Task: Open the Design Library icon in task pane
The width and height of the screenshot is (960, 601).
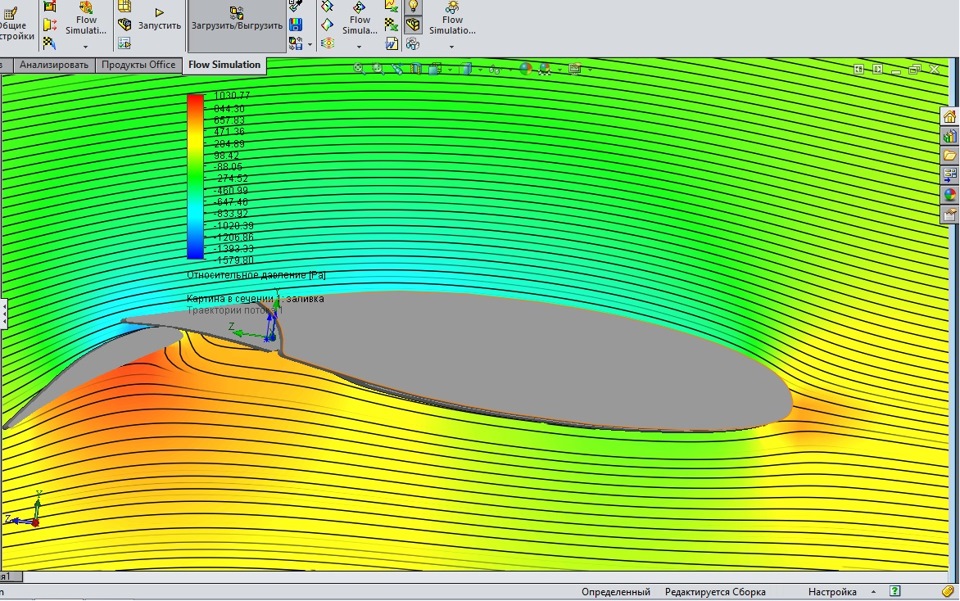Action: (950, 136)
